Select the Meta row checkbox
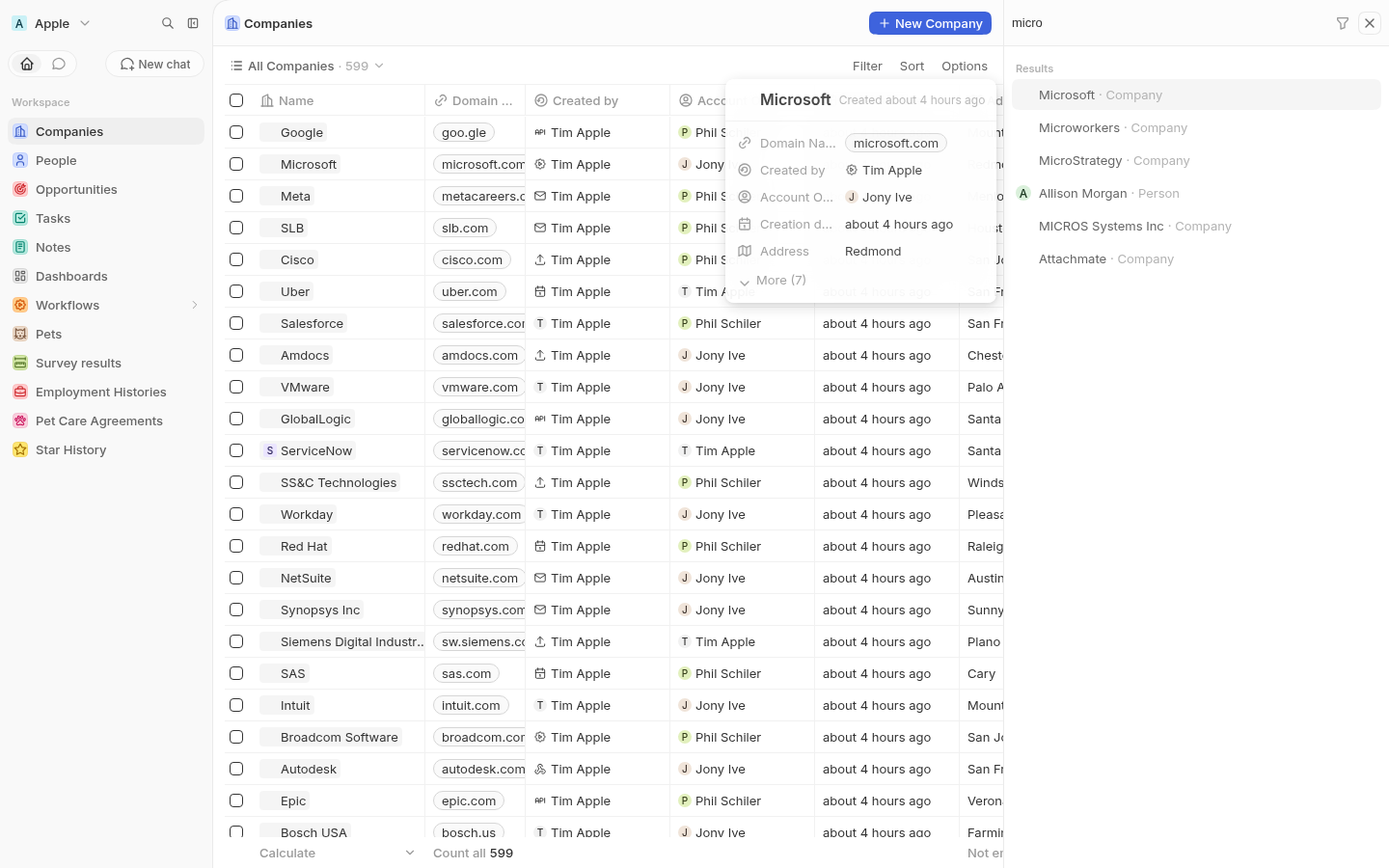 (x=236, y=196)
